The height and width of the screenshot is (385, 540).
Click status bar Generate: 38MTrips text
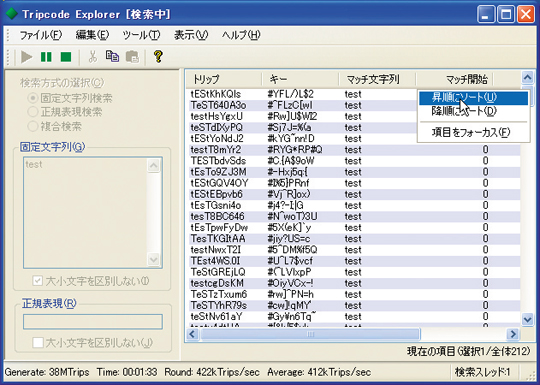point(47,372)
